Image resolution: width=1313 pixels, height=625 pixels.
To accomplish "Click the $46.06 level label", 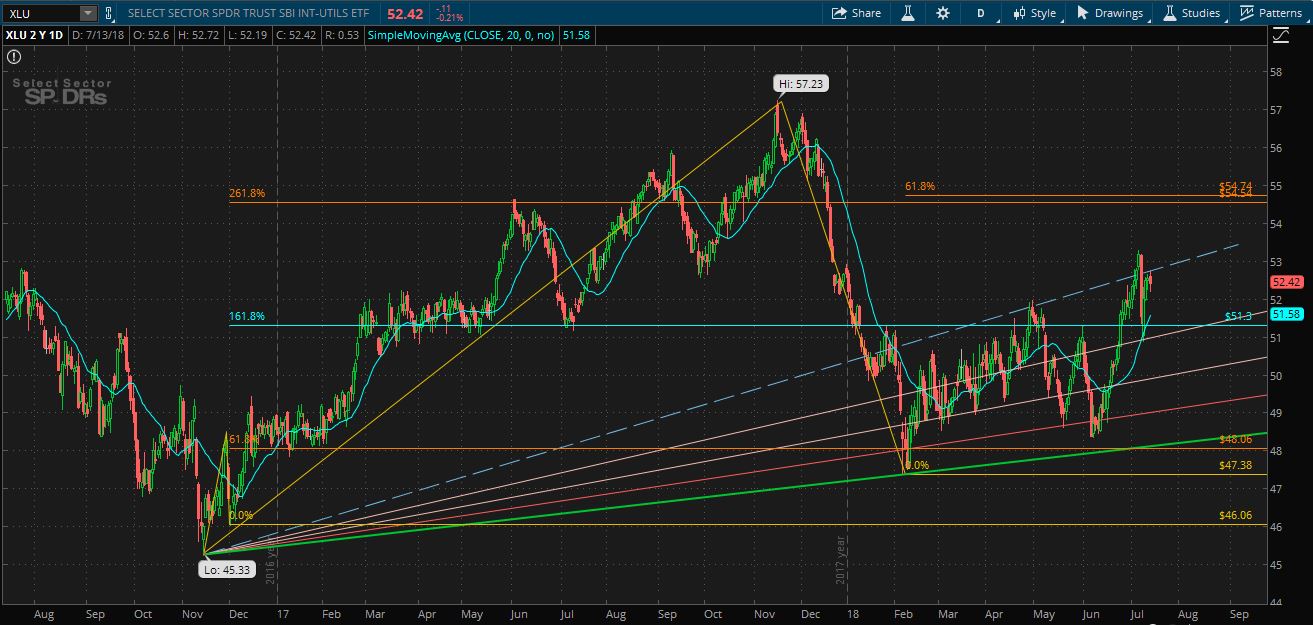I will (1236, 516).
